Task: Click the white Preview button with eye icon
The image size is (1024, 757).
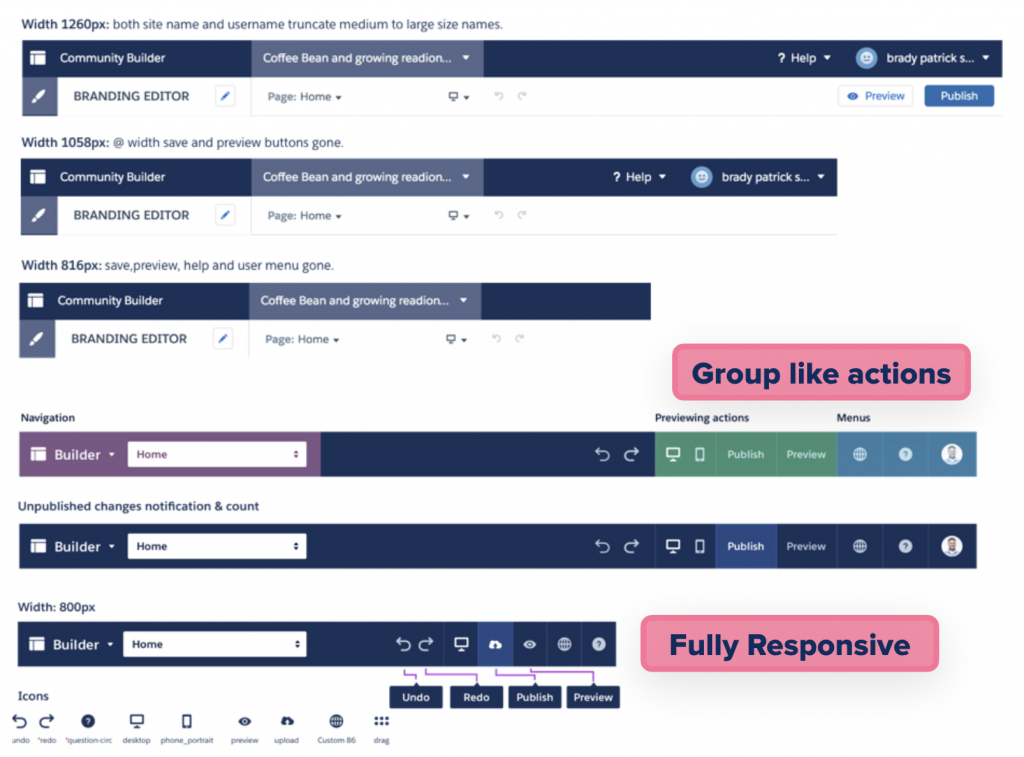Action: [875, 96]
